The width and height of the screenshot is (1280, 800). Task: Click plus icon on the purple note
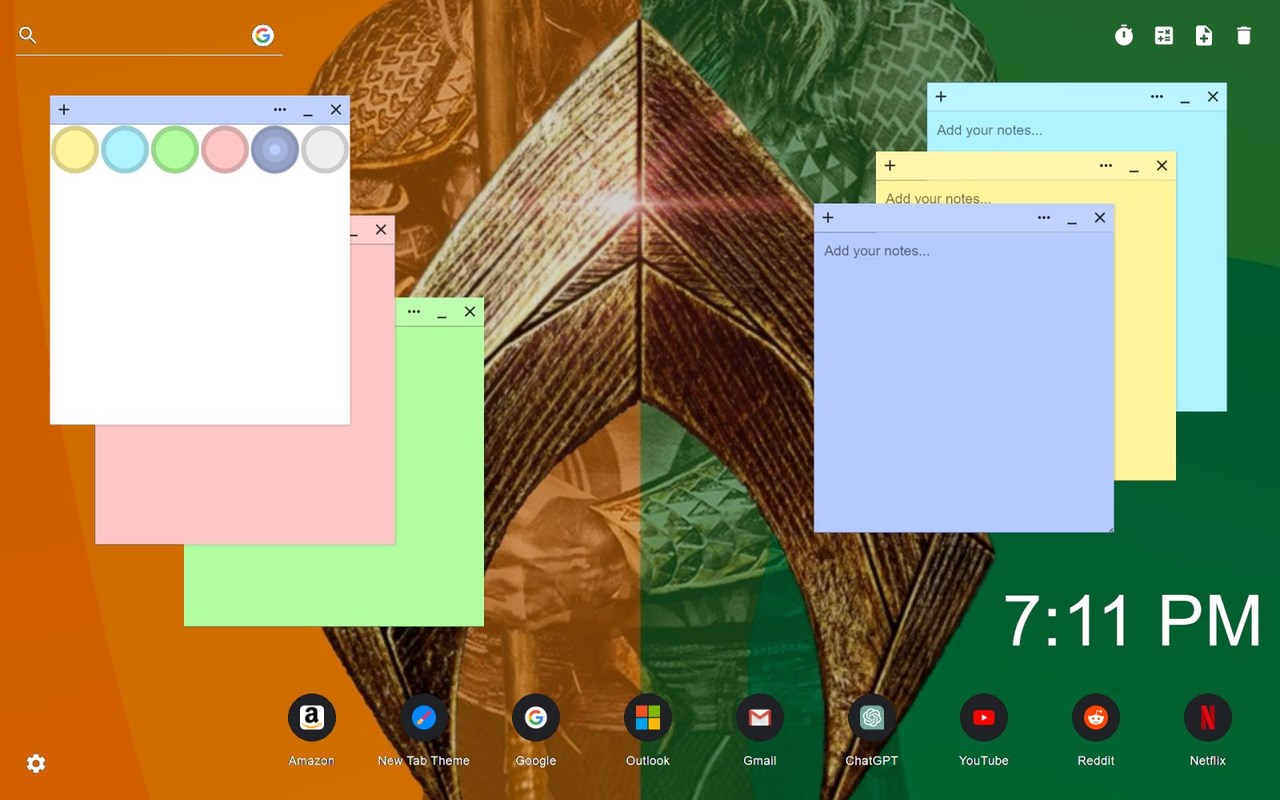[x=828, y=218]
